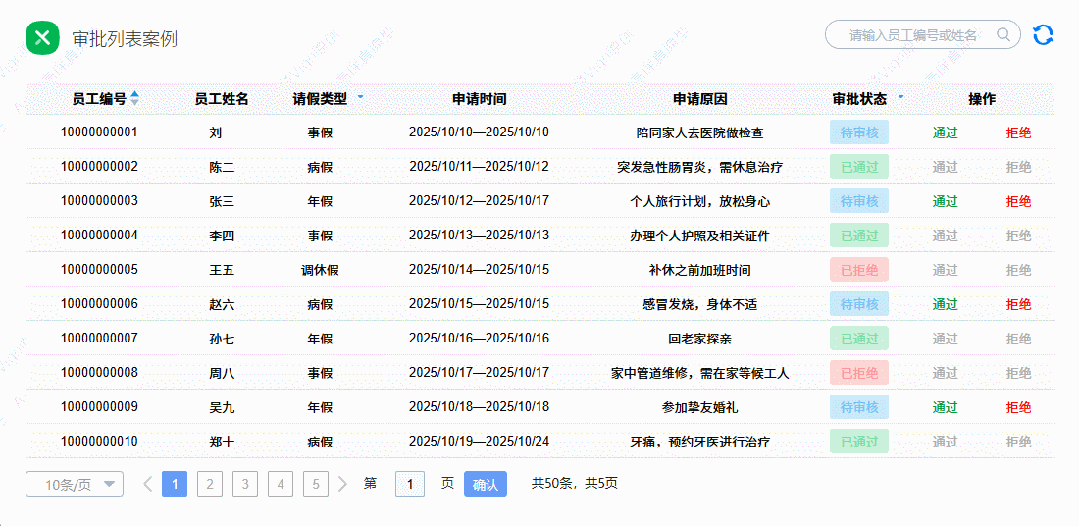Viewport: 1079px width, 526px height.
Task: Select page 3 in pagination
Action: click(x=245, y=484)
